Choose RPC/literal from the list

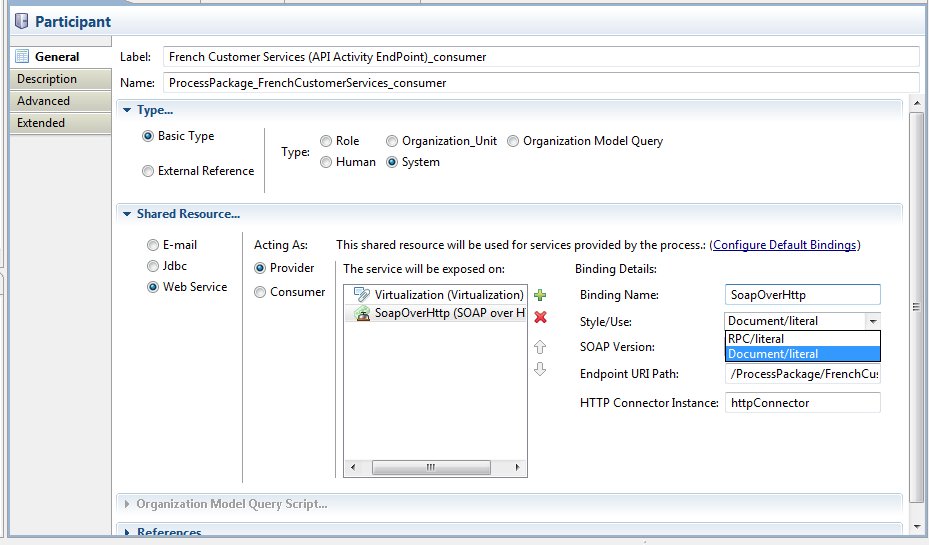coord(802,339)
